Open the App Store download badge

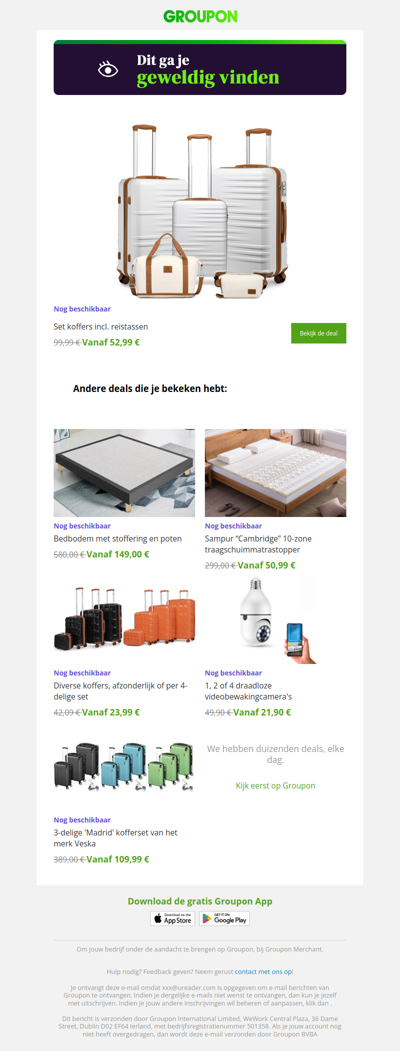173,918
